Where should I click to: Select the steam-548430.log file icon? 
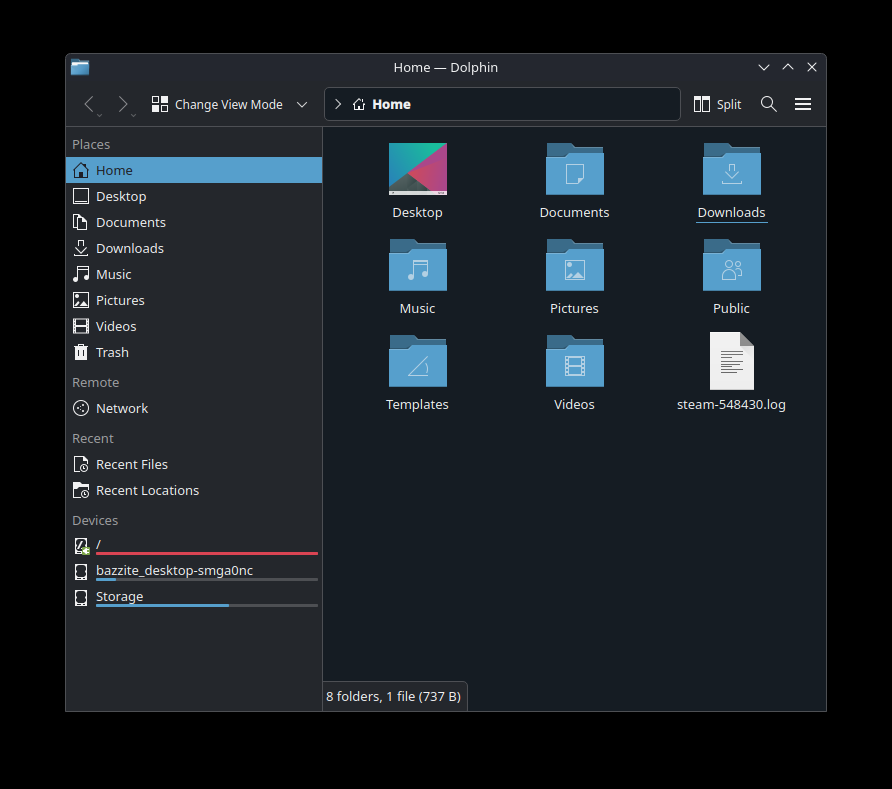click(732, 361)
